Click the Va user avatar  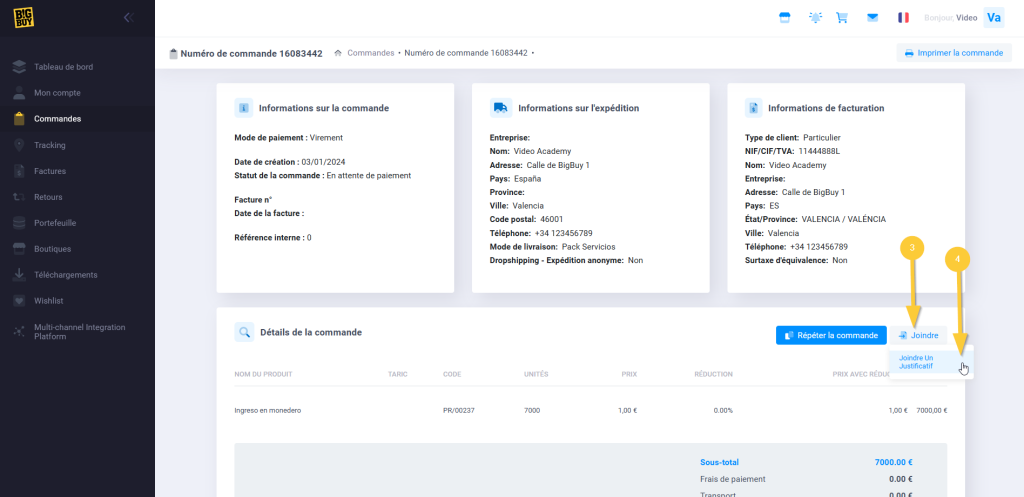pyautogui.click(x=994, y=17)
